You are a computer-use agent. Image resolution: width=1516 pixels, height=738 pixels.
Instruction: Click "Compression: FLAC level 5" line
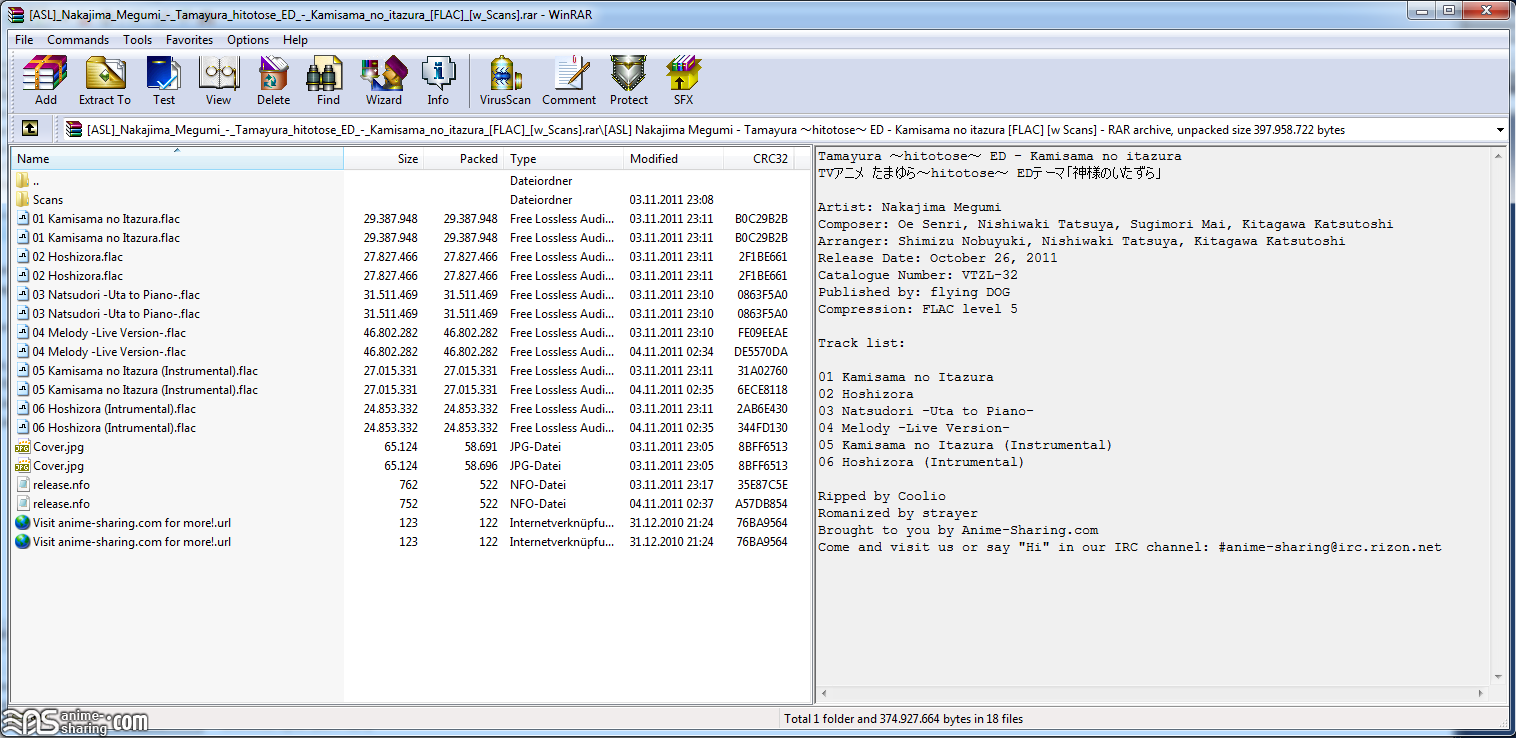918,309
